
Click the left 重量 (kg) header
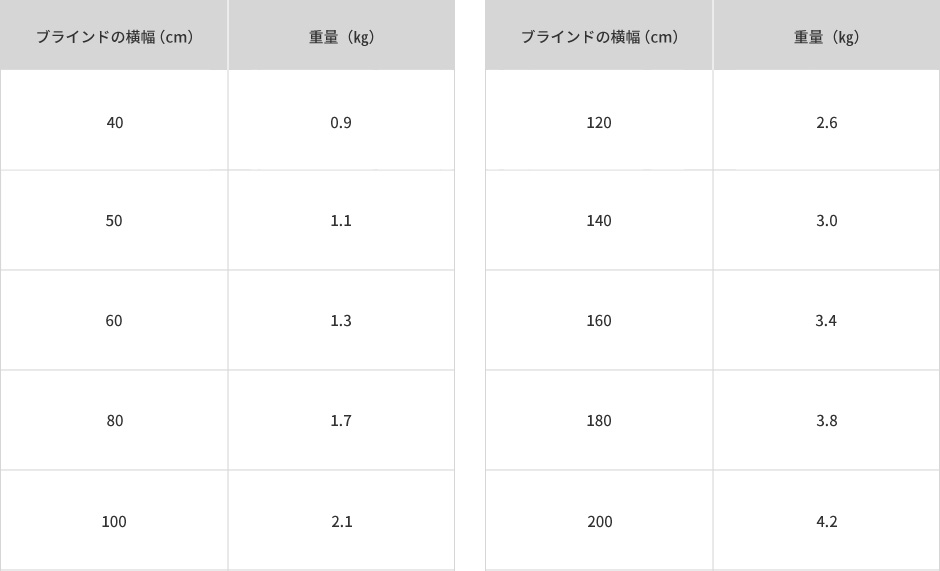(341, 35)
